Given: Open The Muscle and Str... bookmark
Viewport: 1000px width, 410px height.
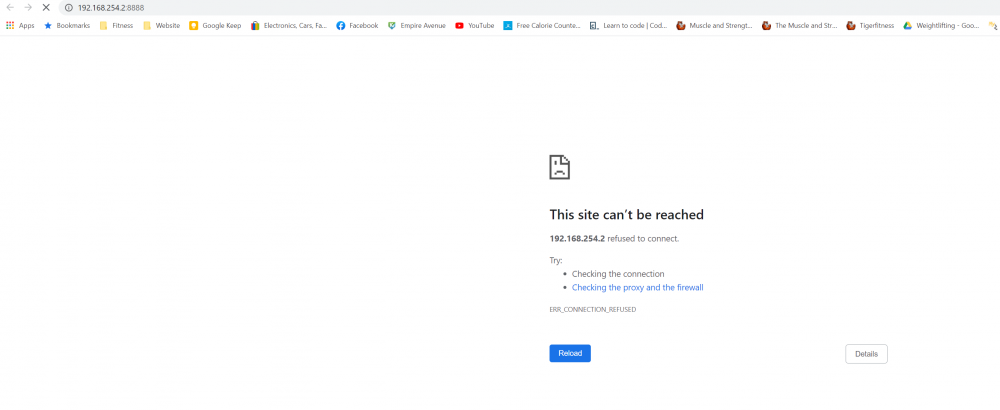Looking at the screenshot, I should point(800,26).
